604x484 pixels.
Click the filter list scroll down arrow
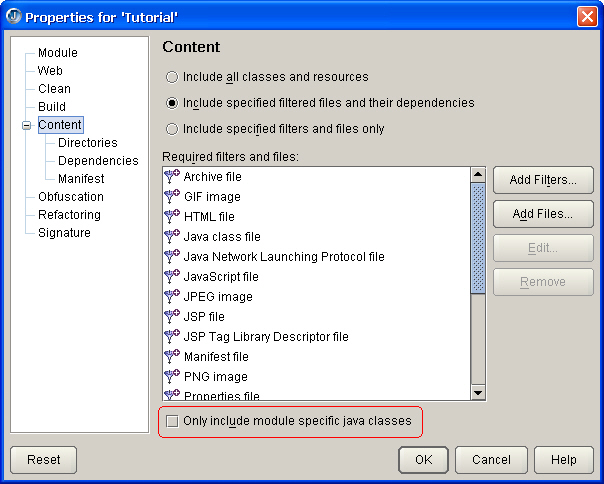point(478,393)
